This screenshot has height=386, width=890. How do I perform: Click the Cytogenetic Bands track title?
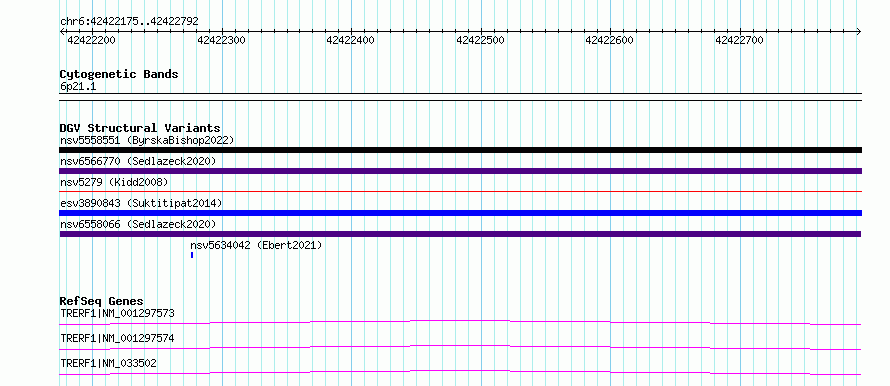coord(119,74)
